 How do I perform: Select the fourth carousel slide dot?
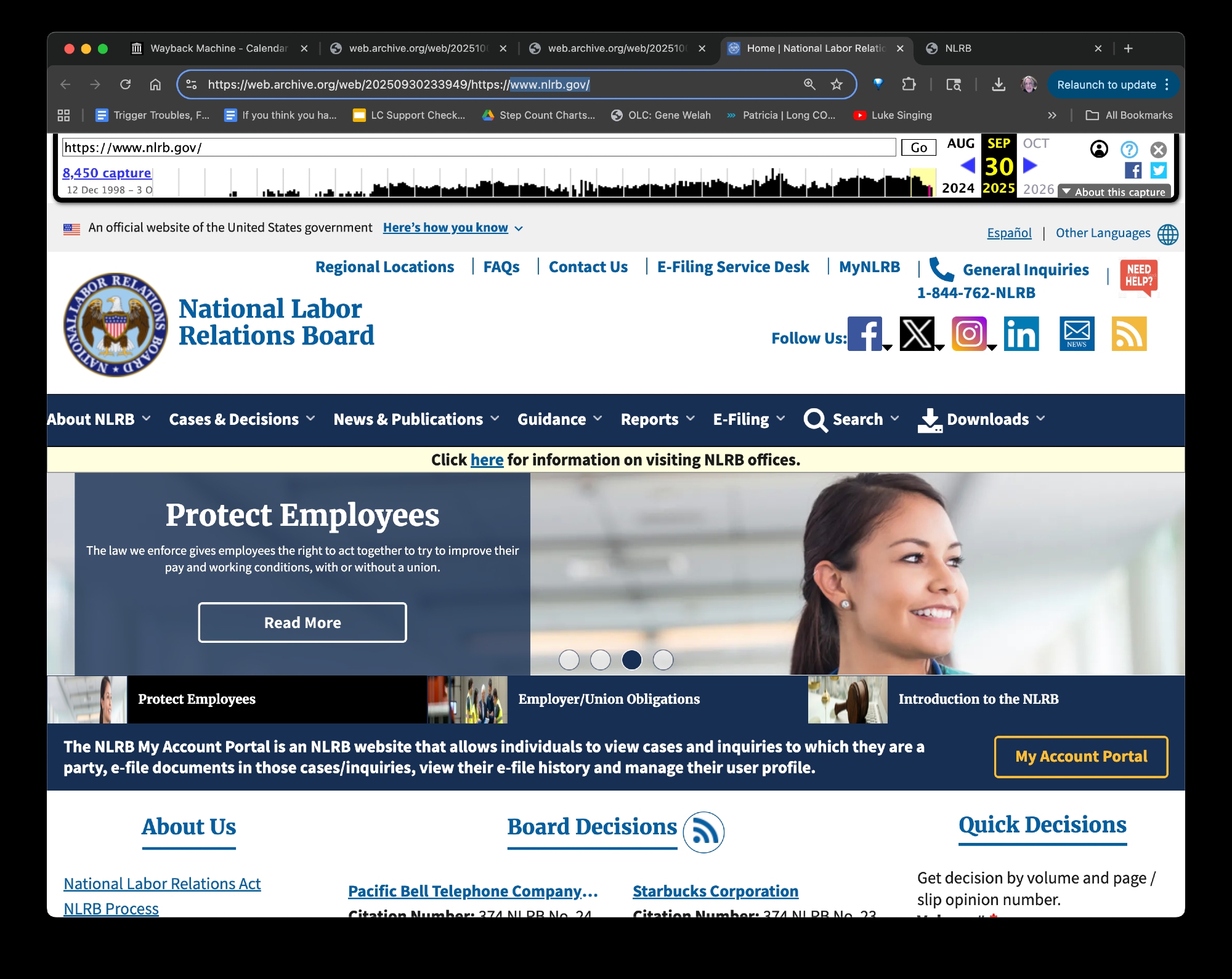click(x=663, y=659)
